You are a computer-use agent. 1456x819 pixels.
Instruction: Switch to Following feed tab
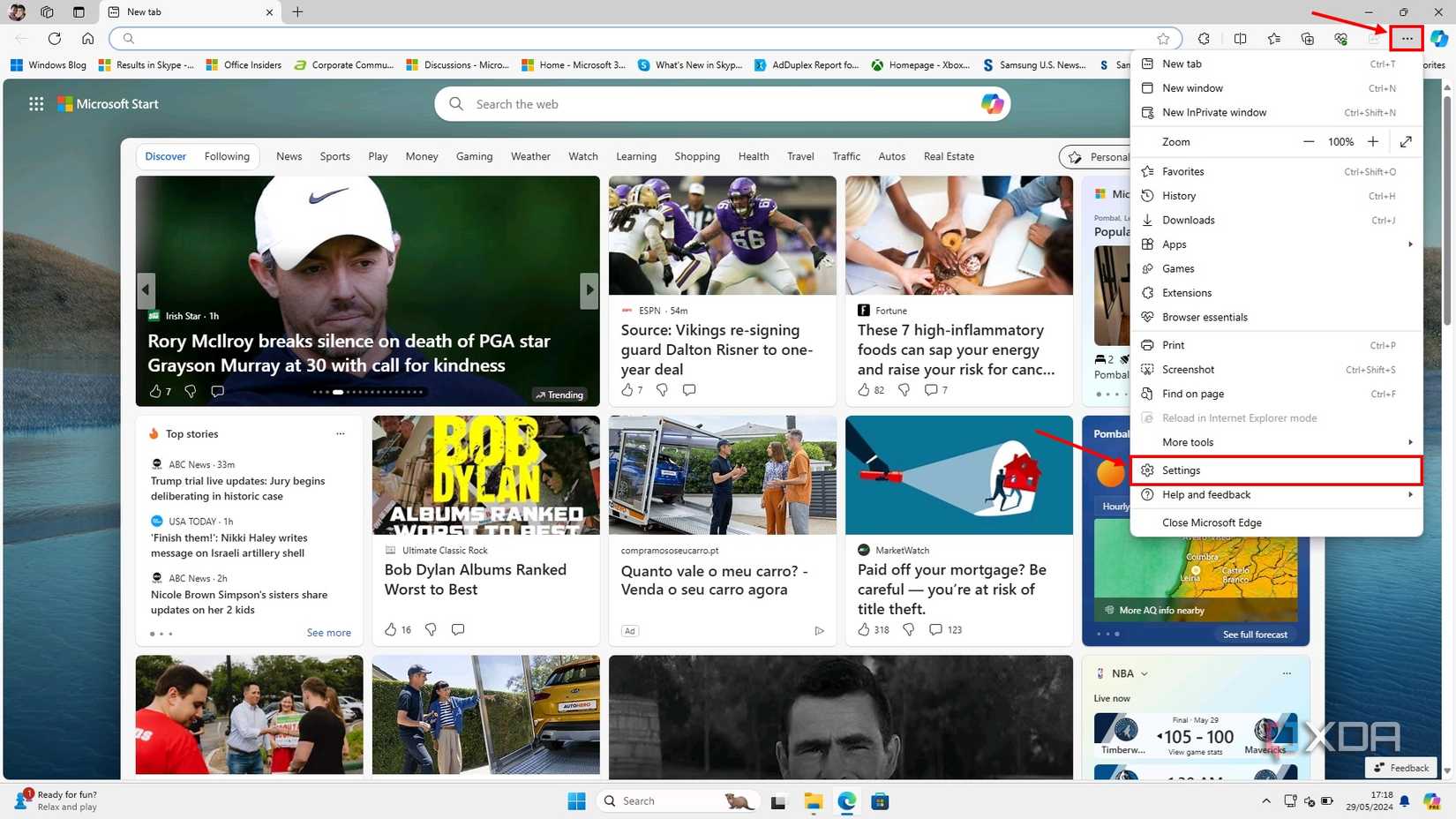(x=227, y=156)
